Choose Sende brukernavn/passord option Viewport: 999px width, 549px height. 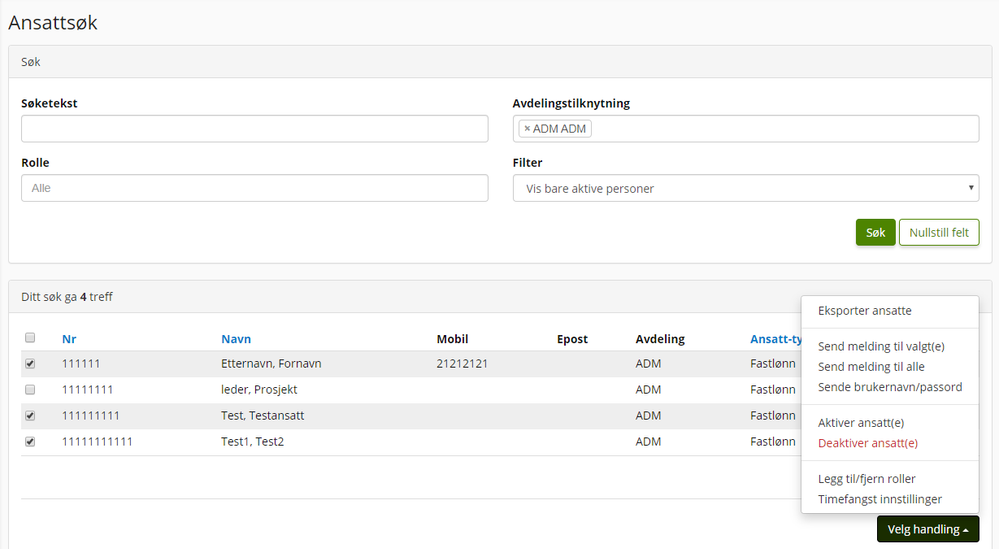(x=890, y=387)
